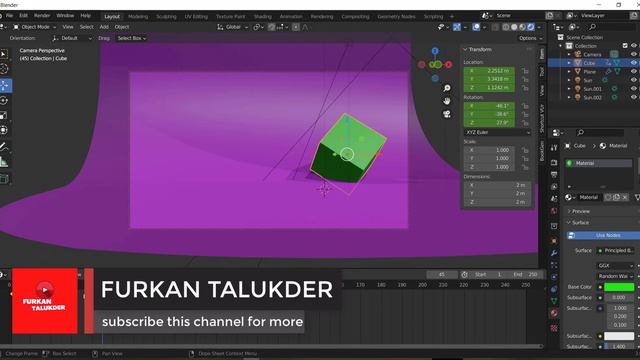Select the Measure tool in the viewport toolbar
The width and height of the screenshot is (640, 360).
coord(4,162)
